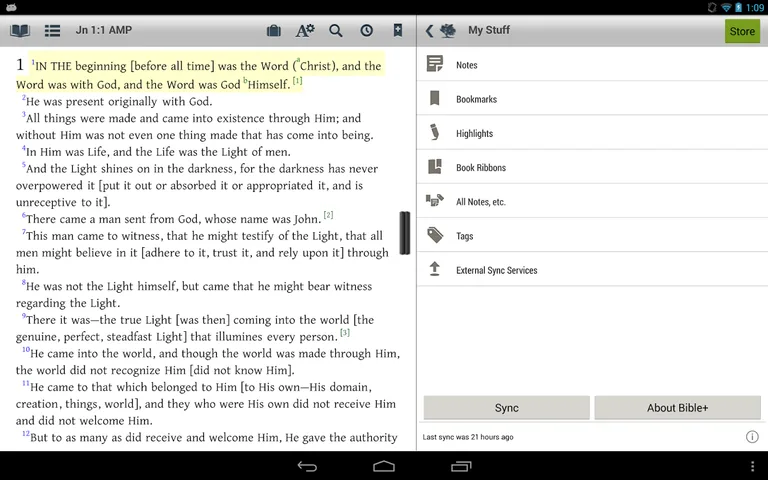This screenshot has height=480, width=768.
Task: Tap Android back navigation button
Action: point(307,466)
